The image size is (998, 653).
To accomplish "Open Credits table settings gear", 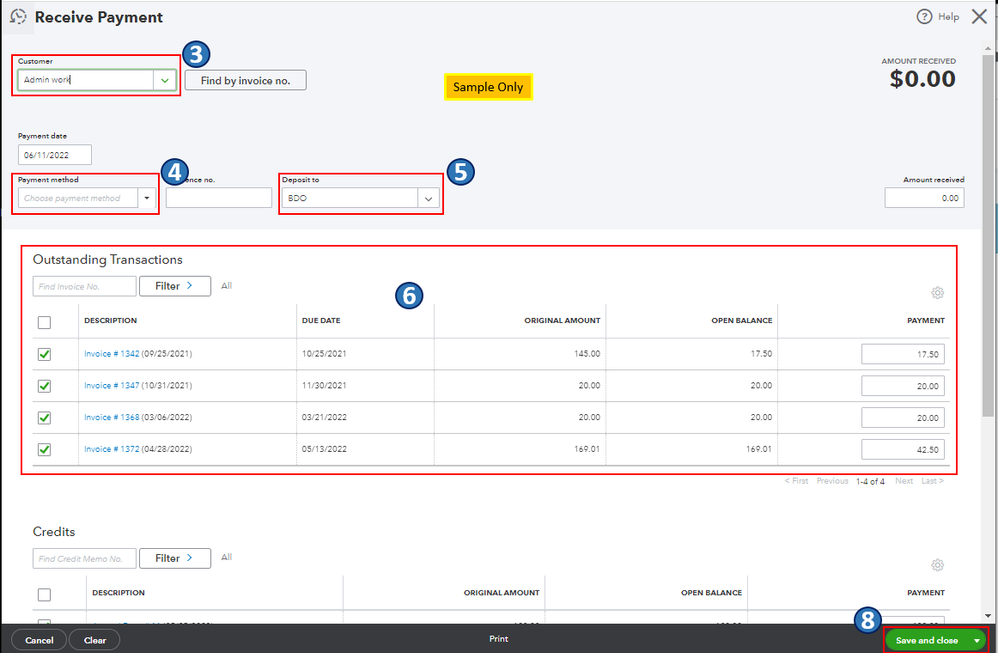I will (937, 565).
